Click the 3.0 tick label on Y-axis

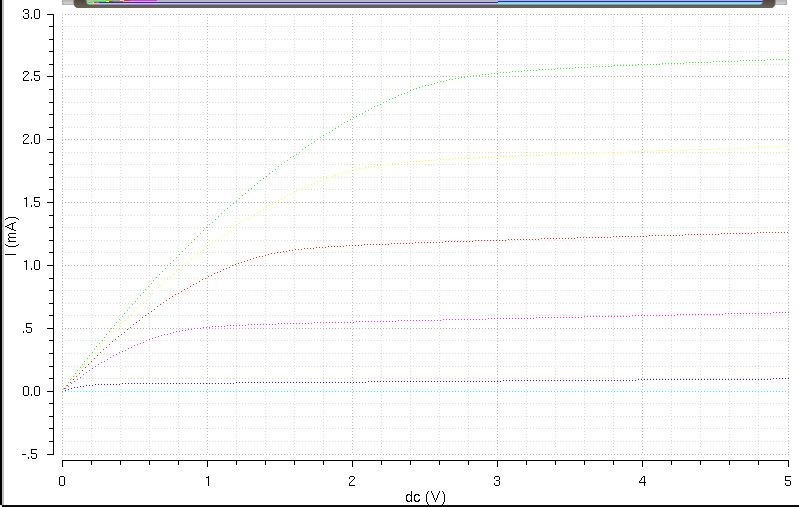click(31, 15)
